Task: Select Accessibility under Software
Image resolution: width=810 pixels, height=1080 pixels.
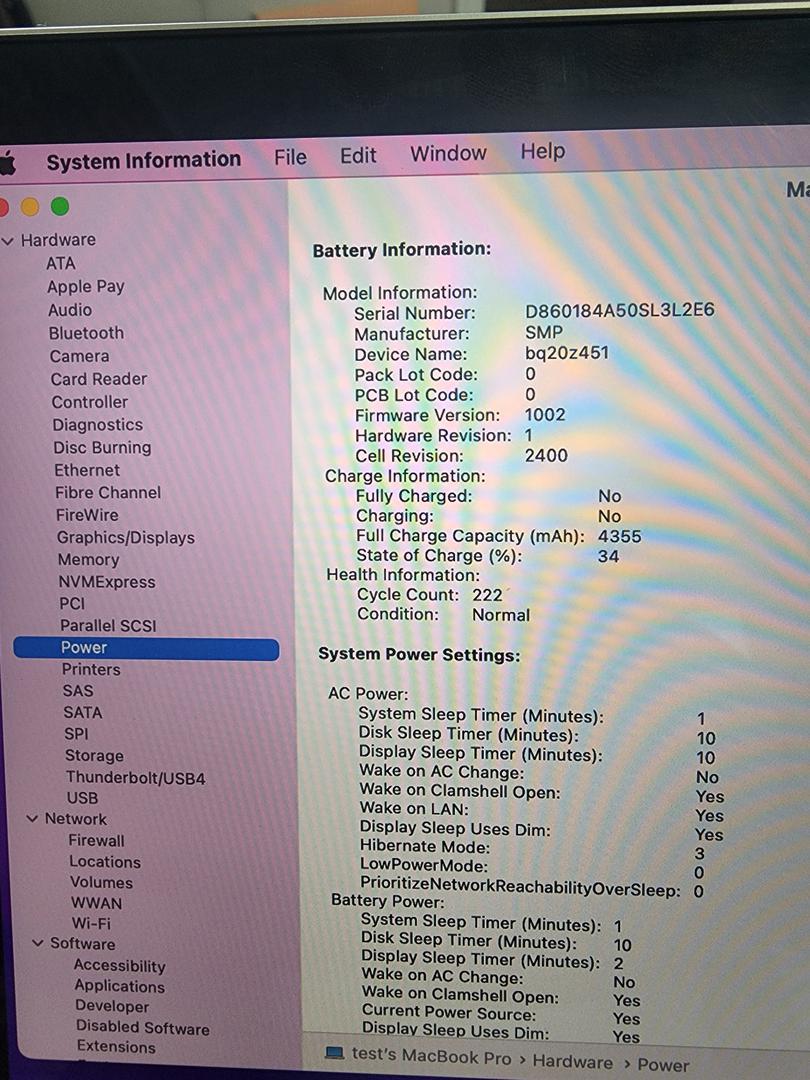Action: 119,966
